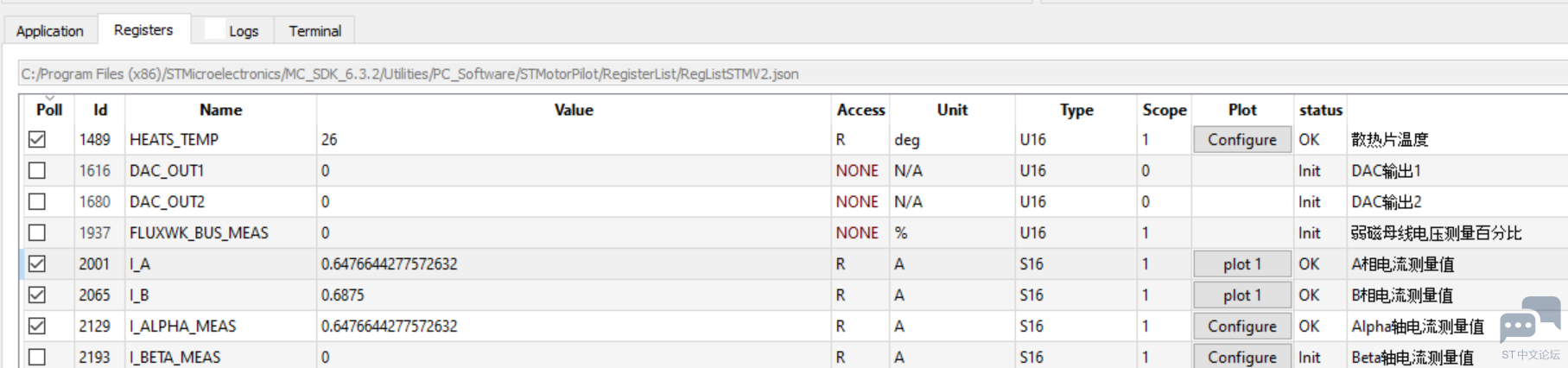The image size is (1568, 368).
Task: Configure plot for I_ALPHA_MEAS register
Action: [x=1242, y=326]
